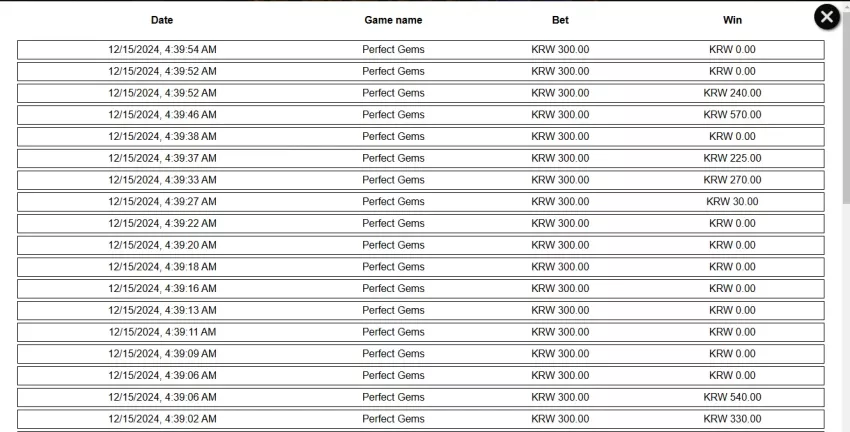Image resolution: width=850 pixels, height=432 pixels.
Task: Select the Game name column header
Action: click(x=393, y=20)
